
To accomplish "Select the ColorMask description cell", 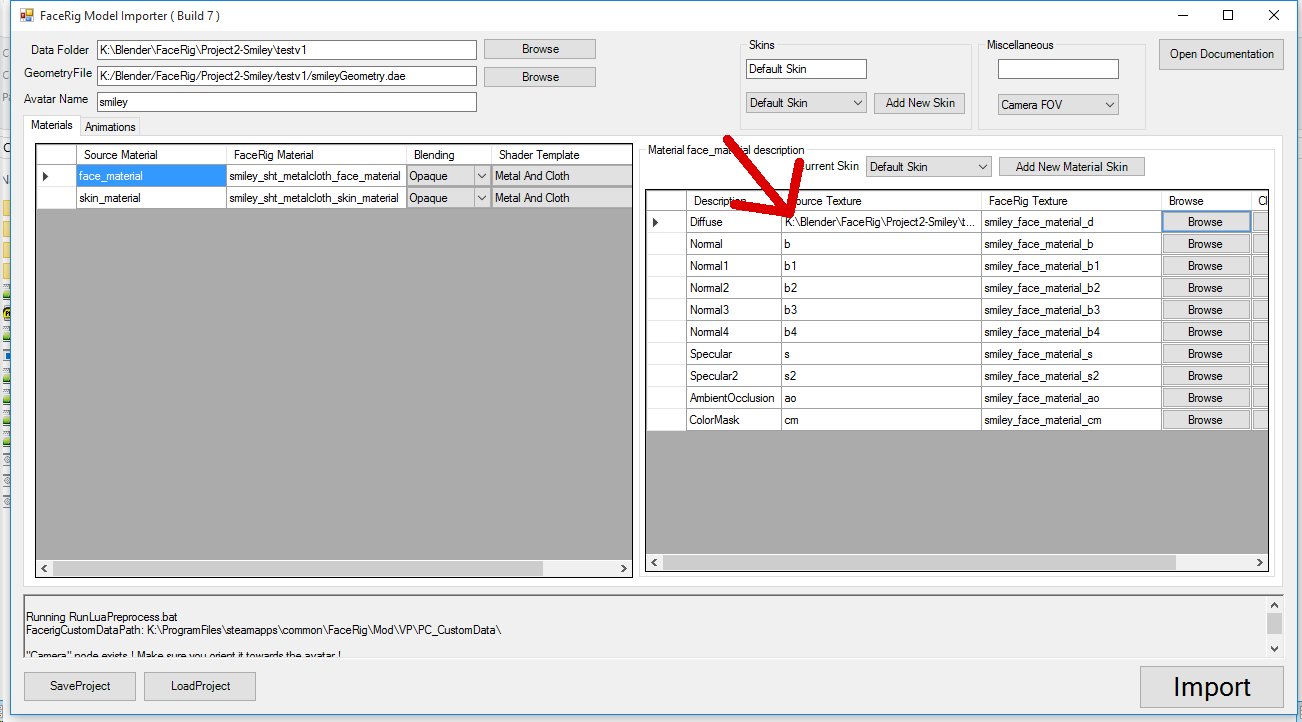I will point(734,420).
